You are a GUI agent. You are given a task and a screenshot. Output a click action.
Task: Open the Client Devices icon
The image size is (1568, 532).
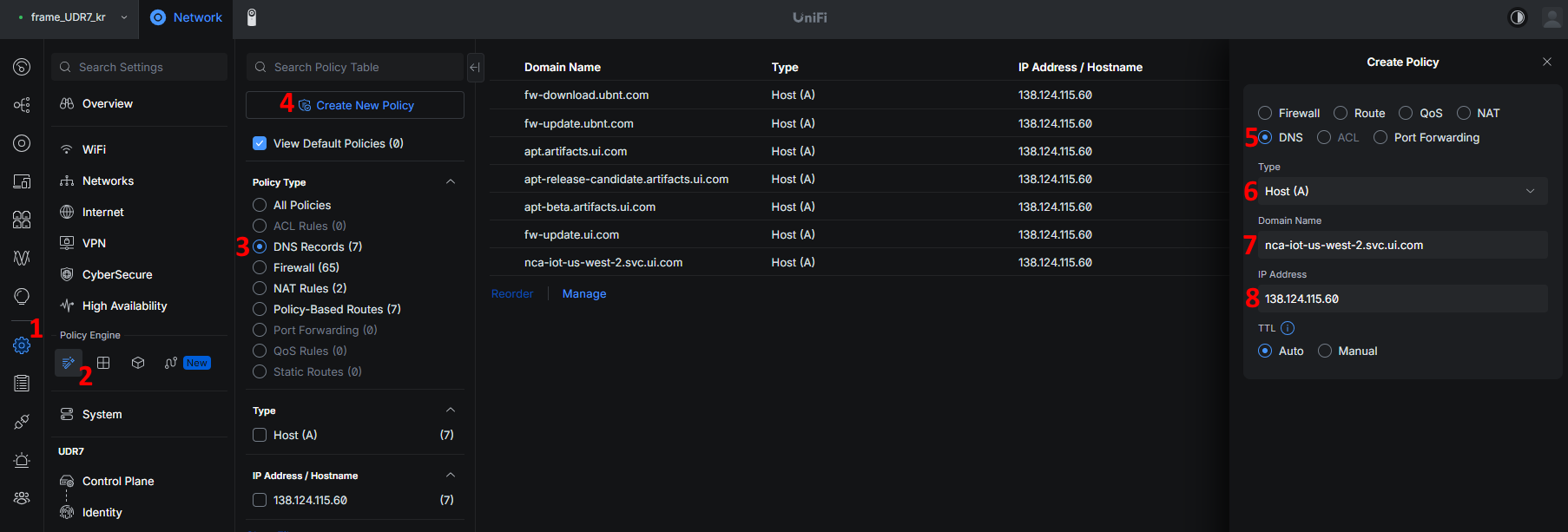point(22,181)
